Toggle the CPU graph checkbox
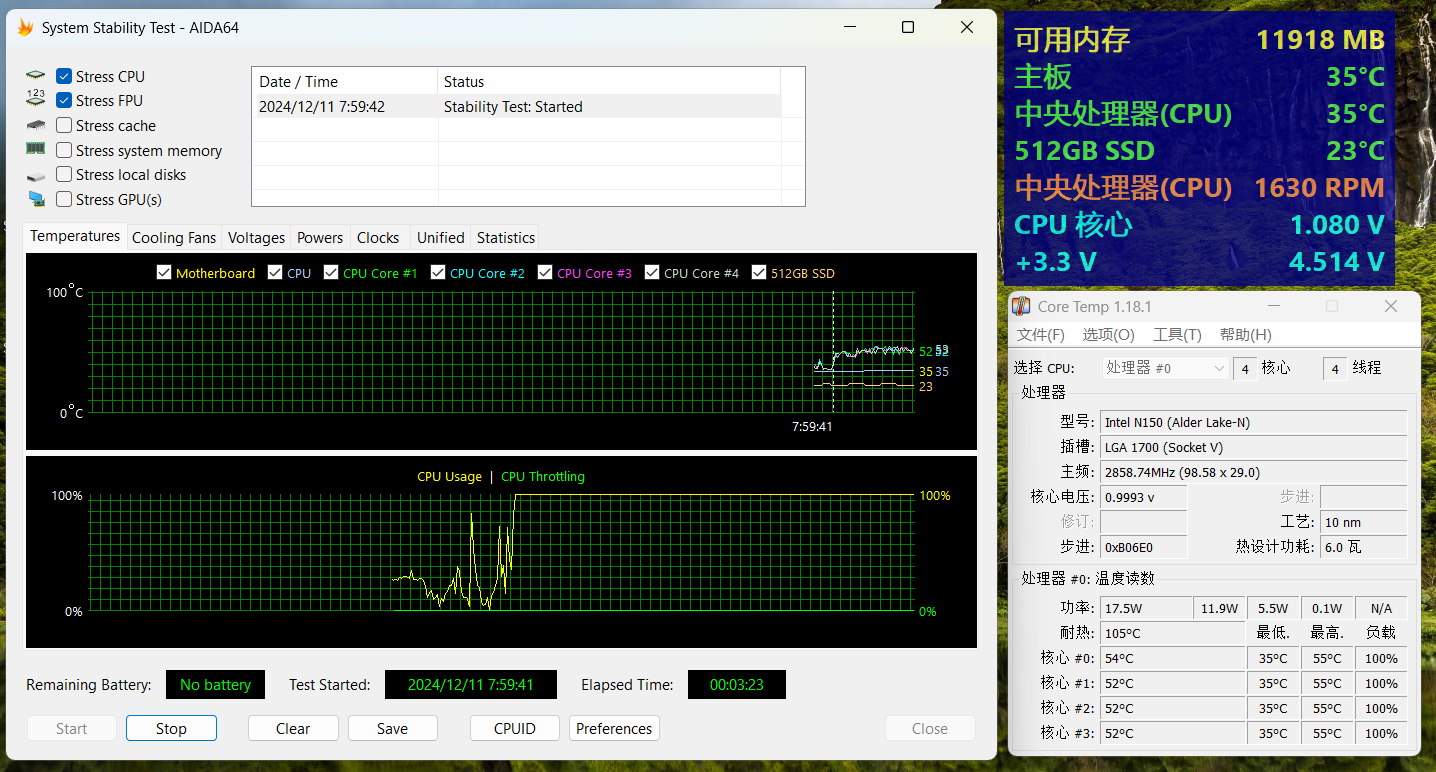The width and height of the screenshot is (1436, 772). tap(275, 273)
